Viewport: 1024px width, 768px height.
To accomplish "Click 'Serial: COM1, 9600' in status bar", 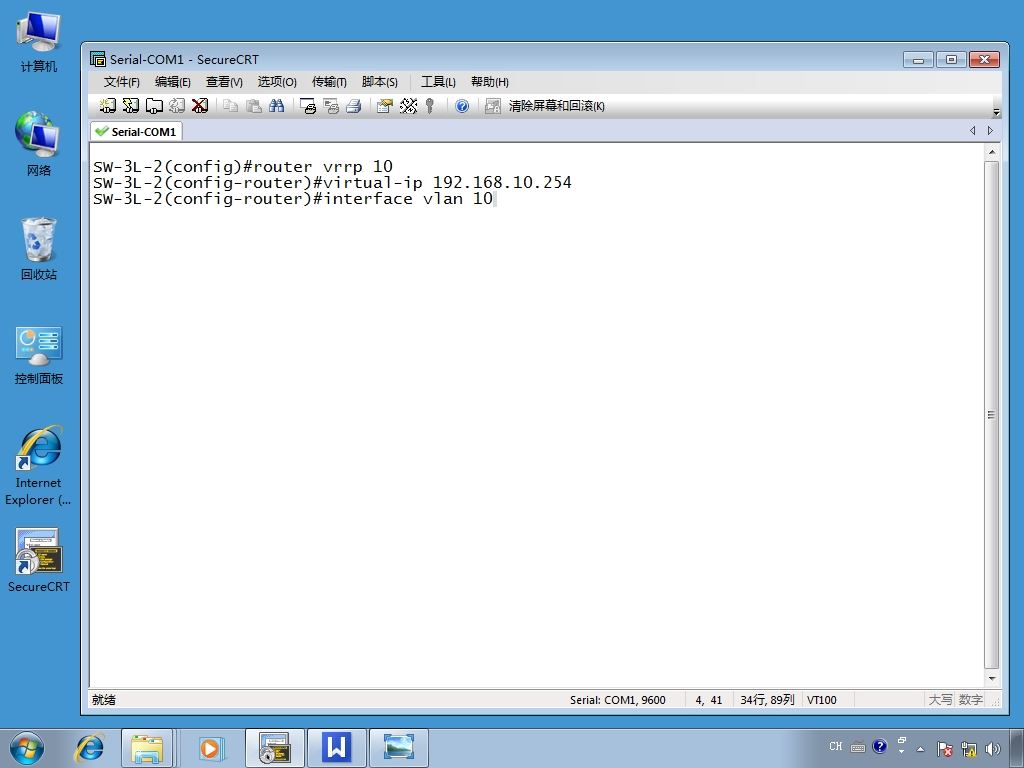I will click(617, 700).
